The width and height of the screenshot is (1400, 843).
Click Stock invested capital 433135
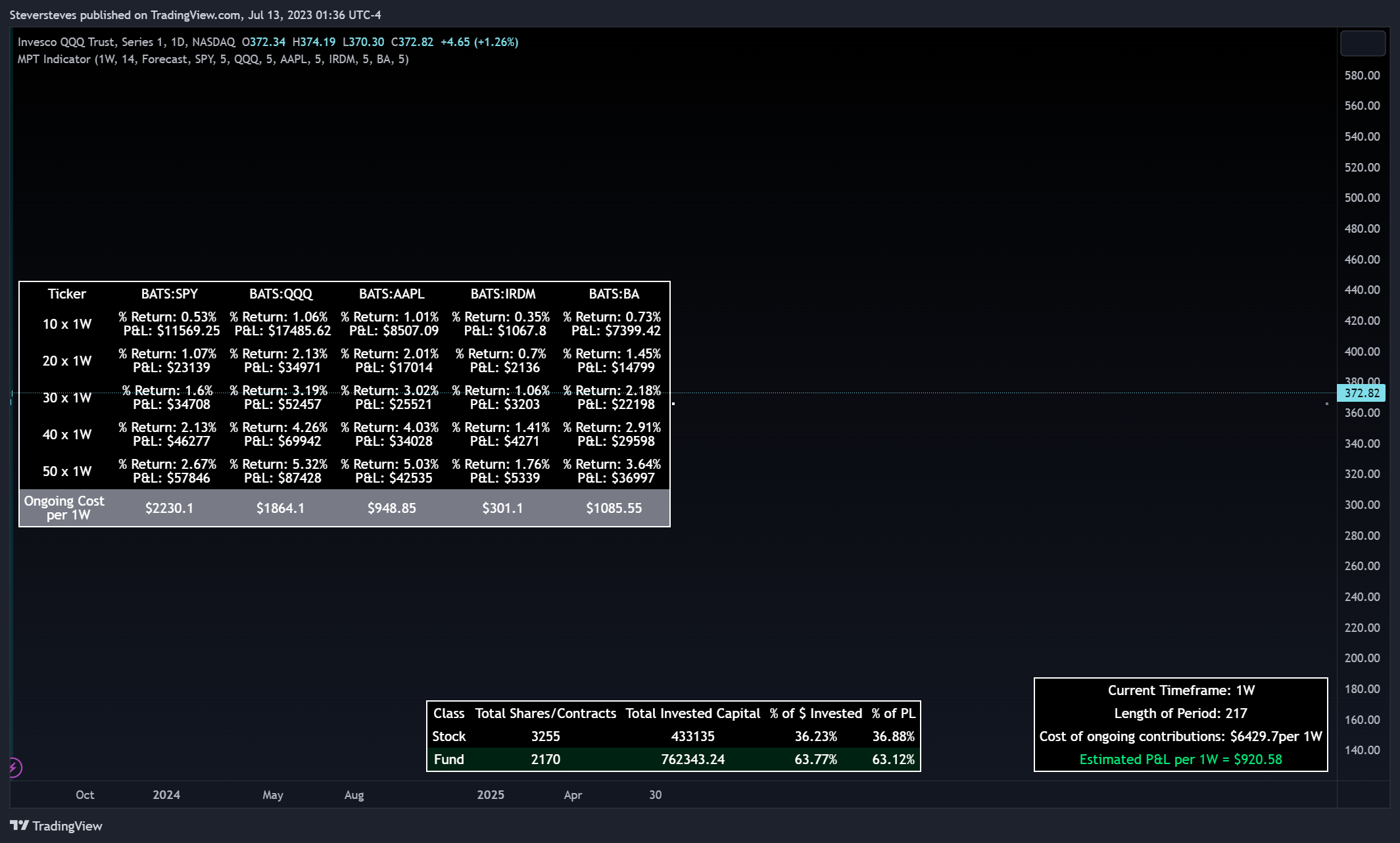pyautogui.click(x=693, y=736)
